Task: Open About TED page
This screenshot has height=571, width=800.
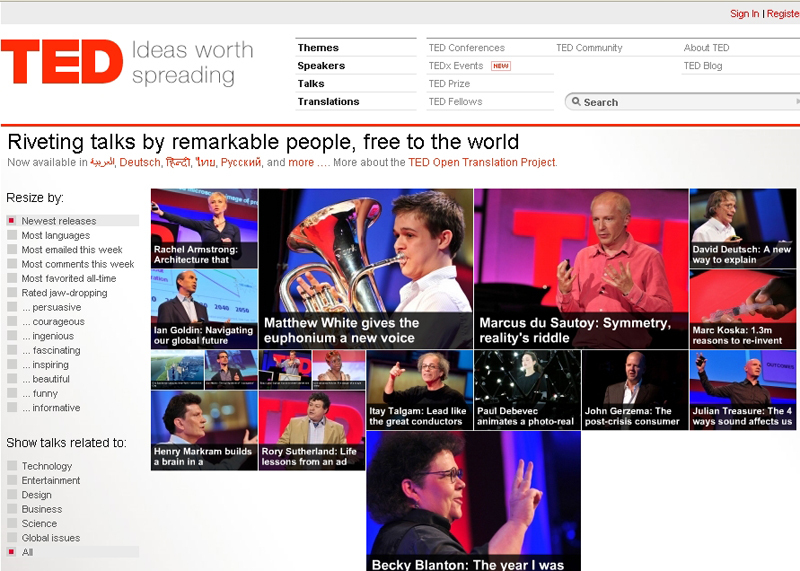Action: click(706, 47)
